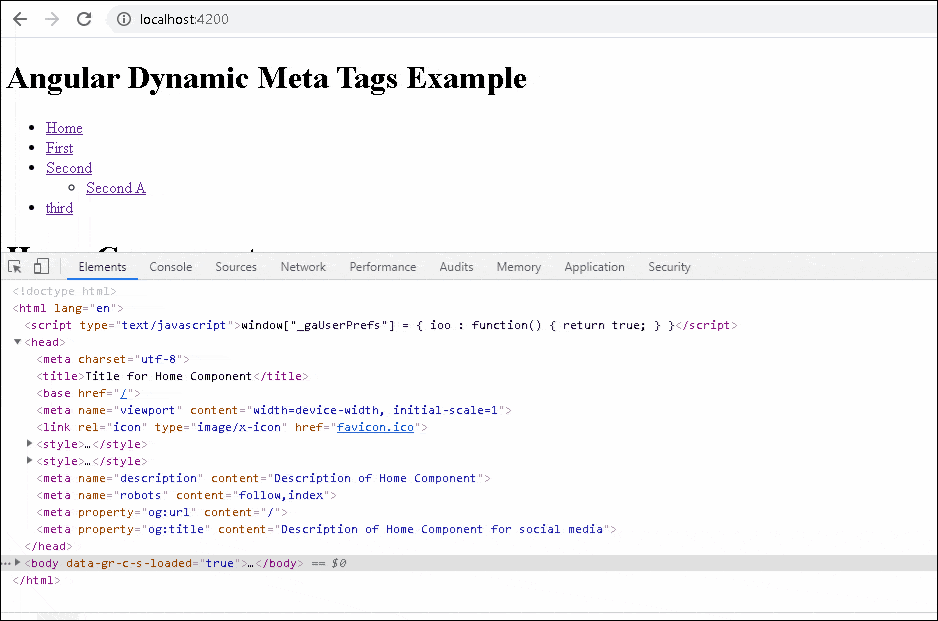The image size is (938, 621).
Task: Click the address bar showing localhost:4200
Action: [190, 19]
